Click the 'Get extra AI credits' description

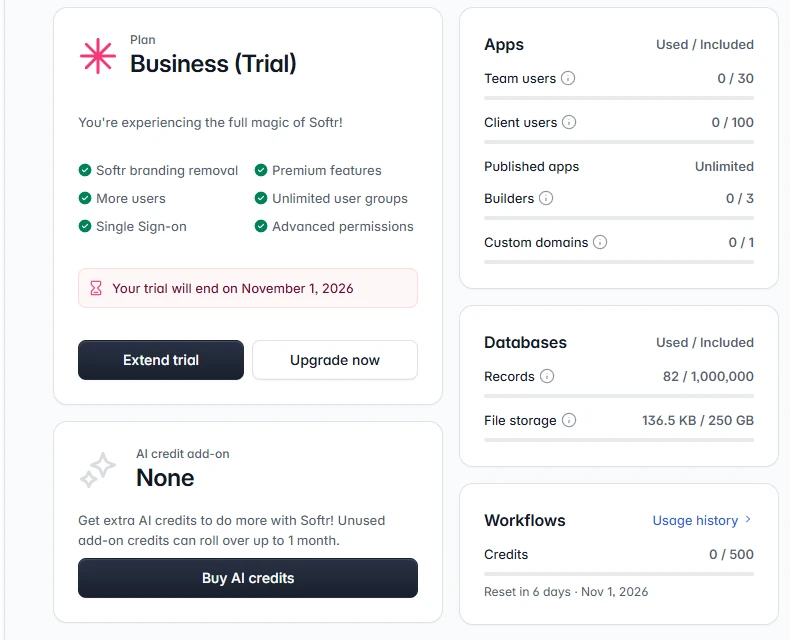(231, 530)
